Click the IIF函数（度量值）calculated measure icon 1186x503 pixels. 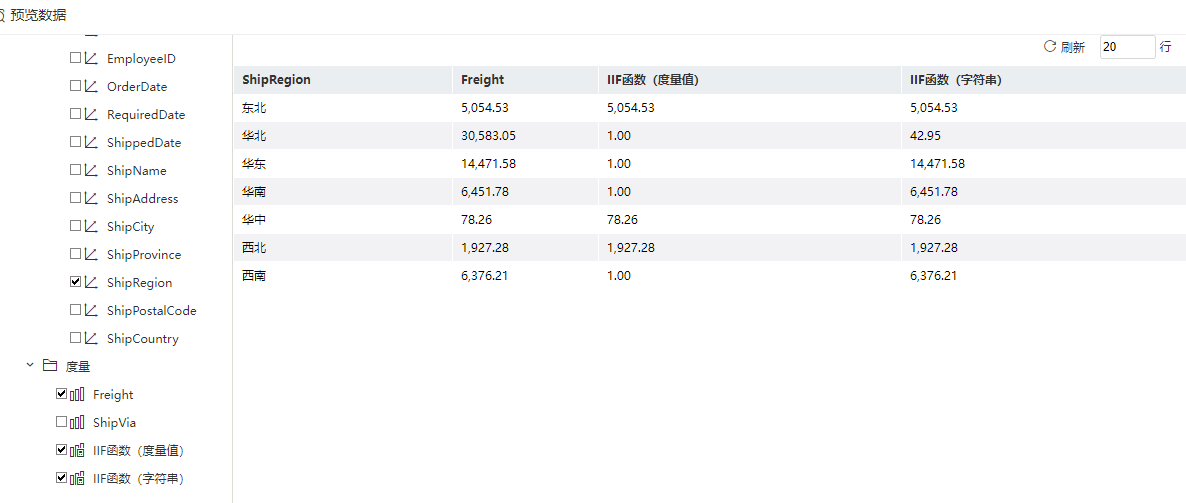point(77,451)
